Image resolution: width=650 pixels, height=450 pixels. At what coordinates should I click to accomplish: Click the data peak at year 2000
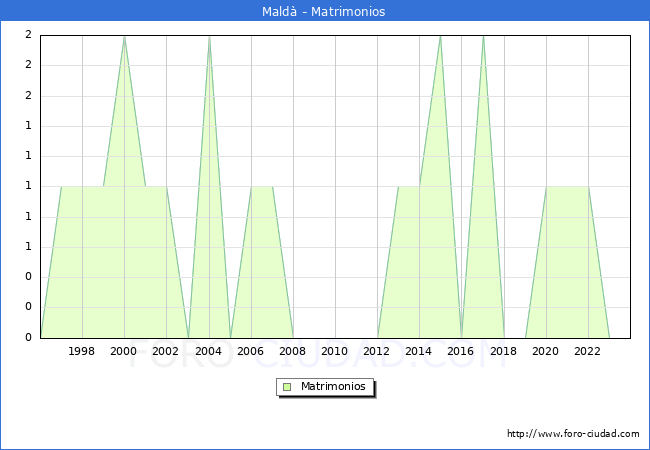tap(124, 37)
